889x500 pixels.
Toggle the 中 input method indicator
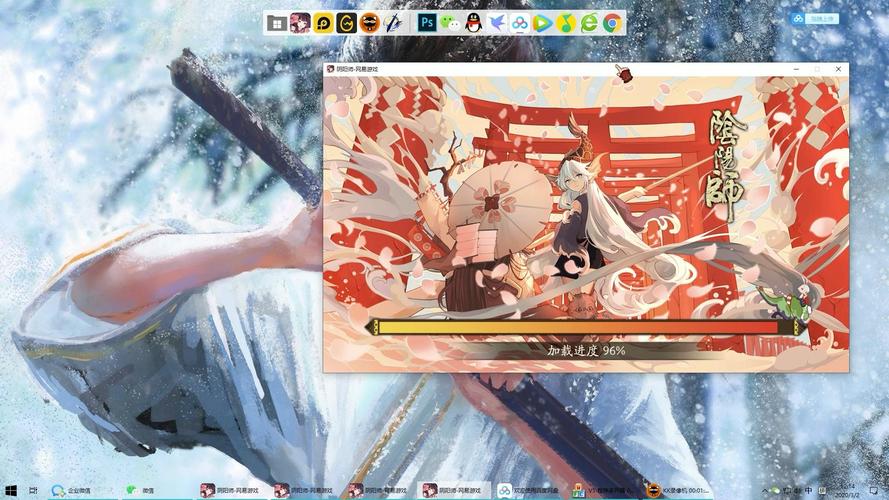coord(808,490)
